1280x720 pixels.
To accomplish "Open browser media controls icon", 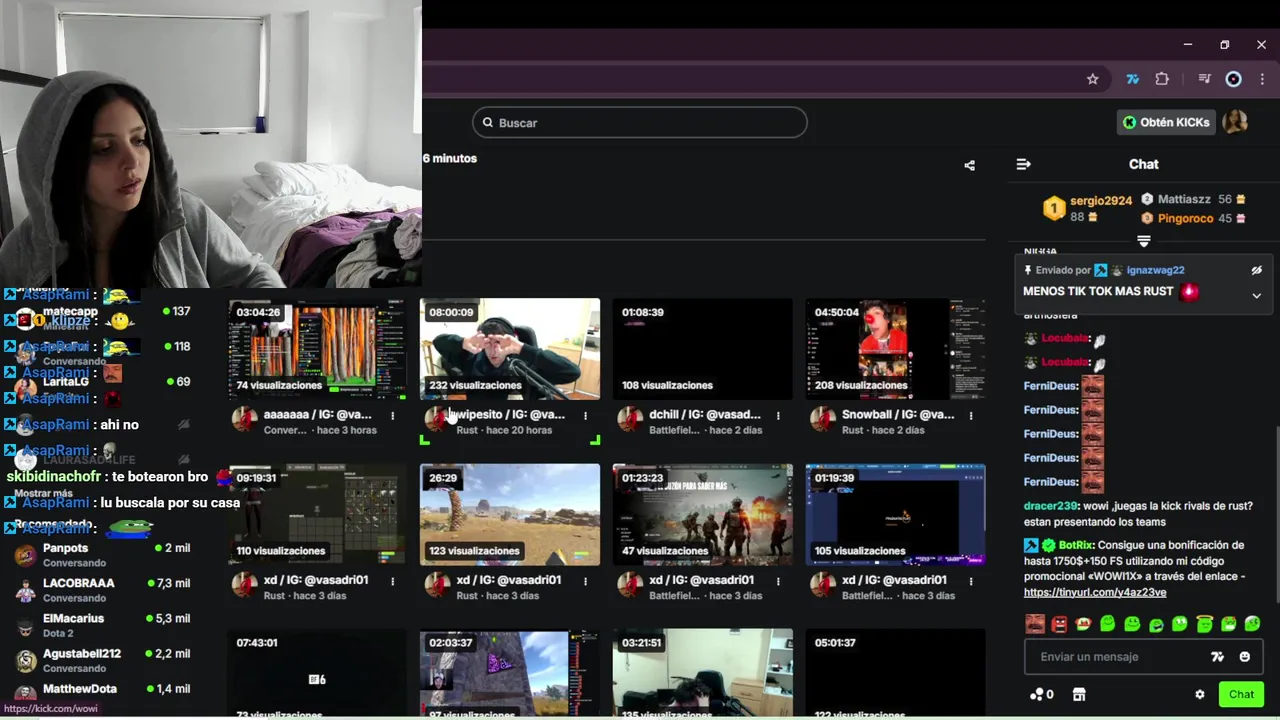I will 1205,79.
